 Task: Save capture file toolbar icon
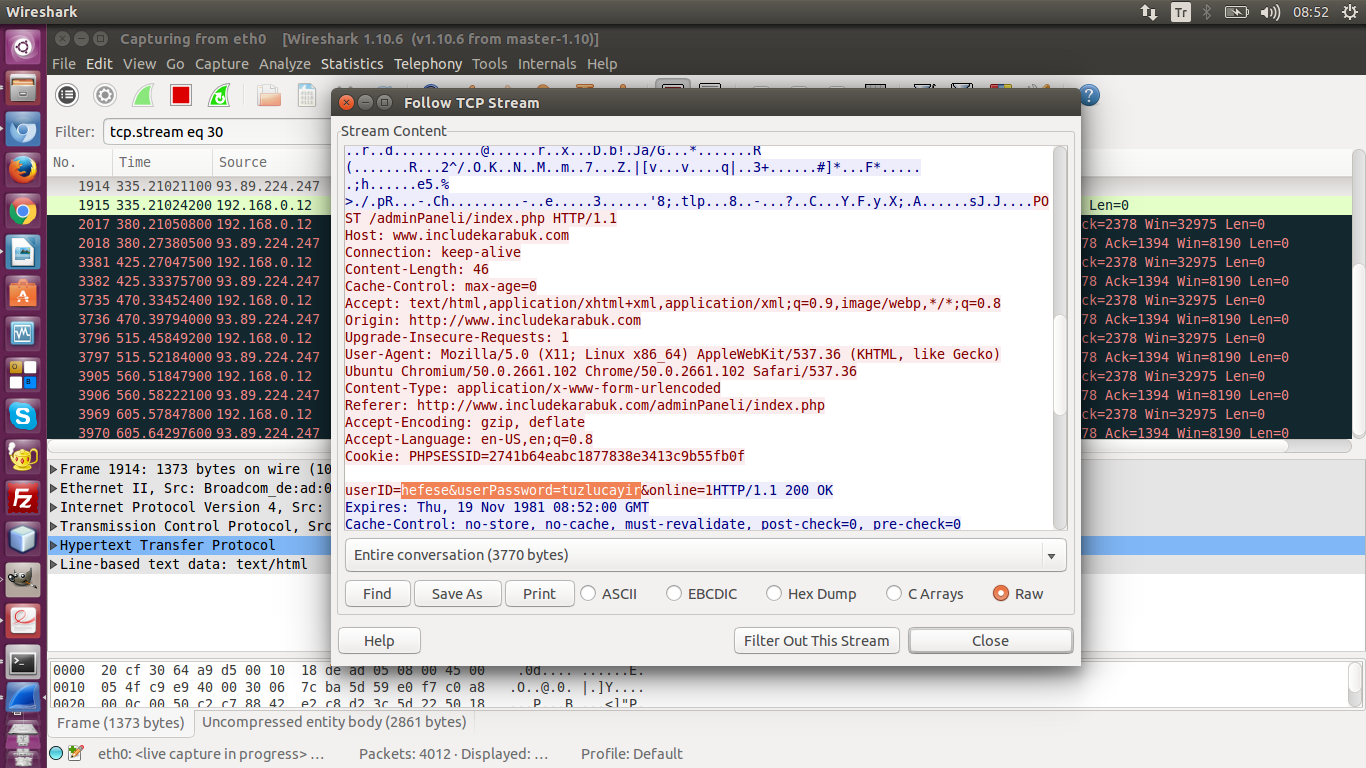pos(307,95)
